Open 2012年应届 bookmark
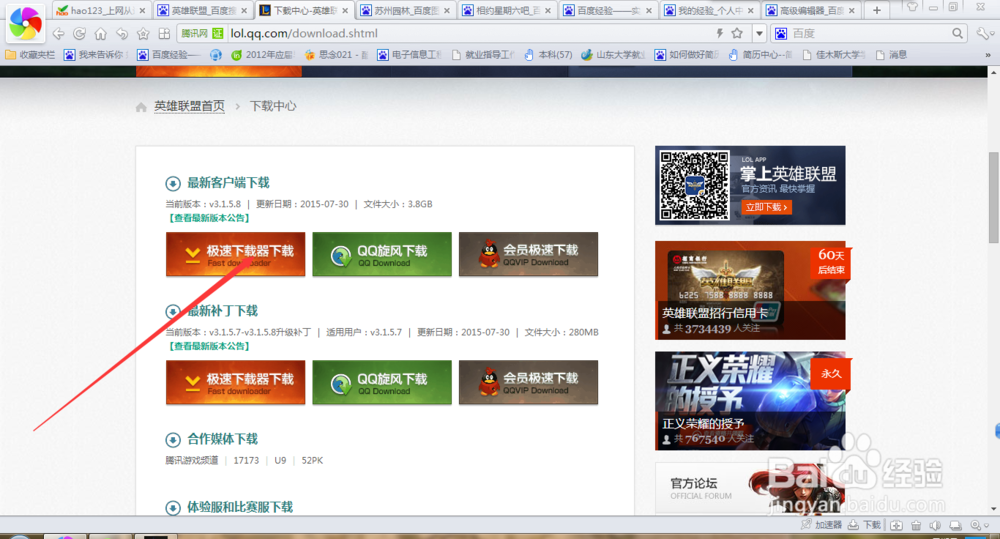The height and width of the screenshot is (539, 1000). (262, 55)
